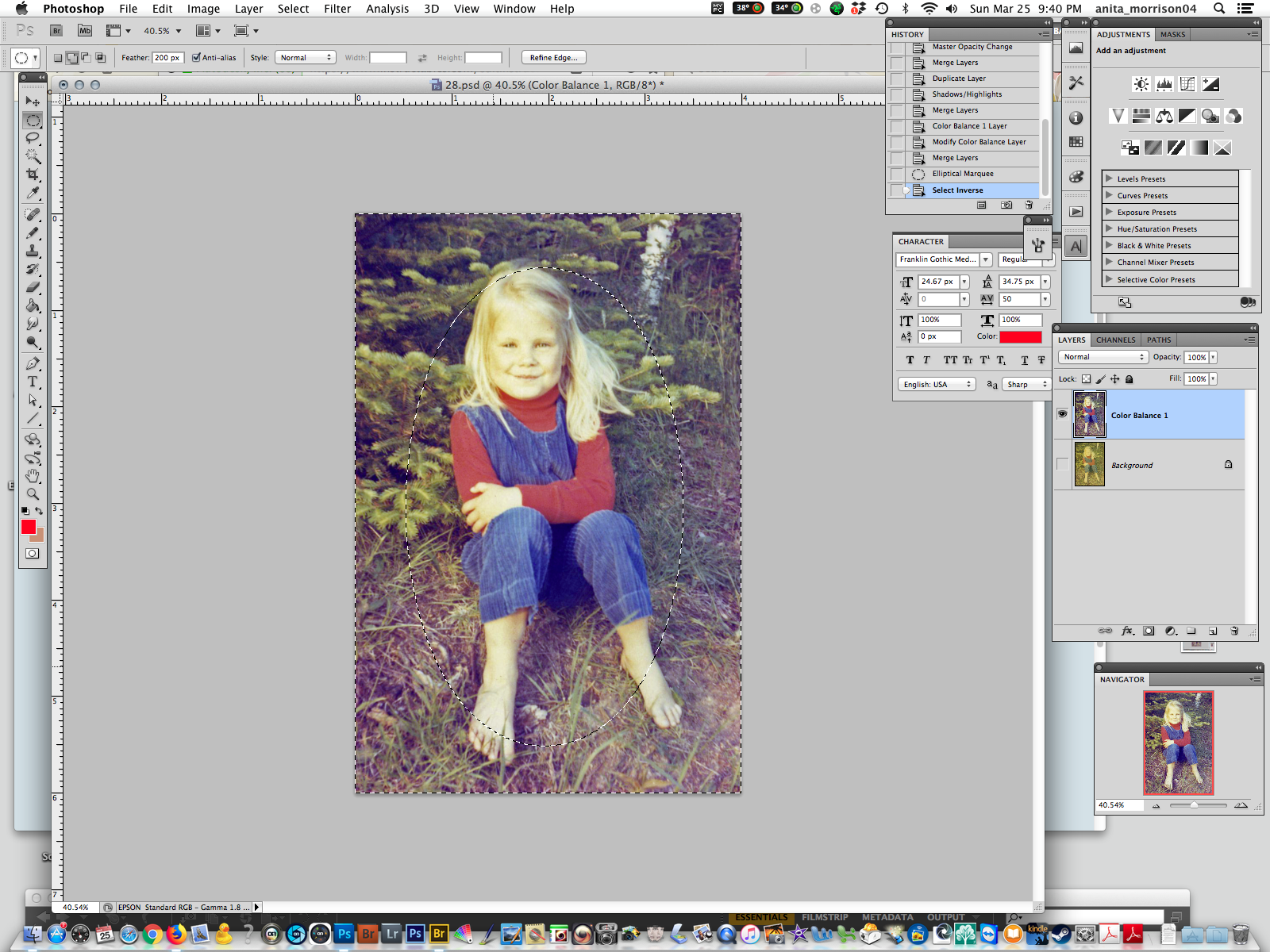Screen dimensions: 1270x952
Task: Show the Background layer visibility
Action: [1062, 464]
